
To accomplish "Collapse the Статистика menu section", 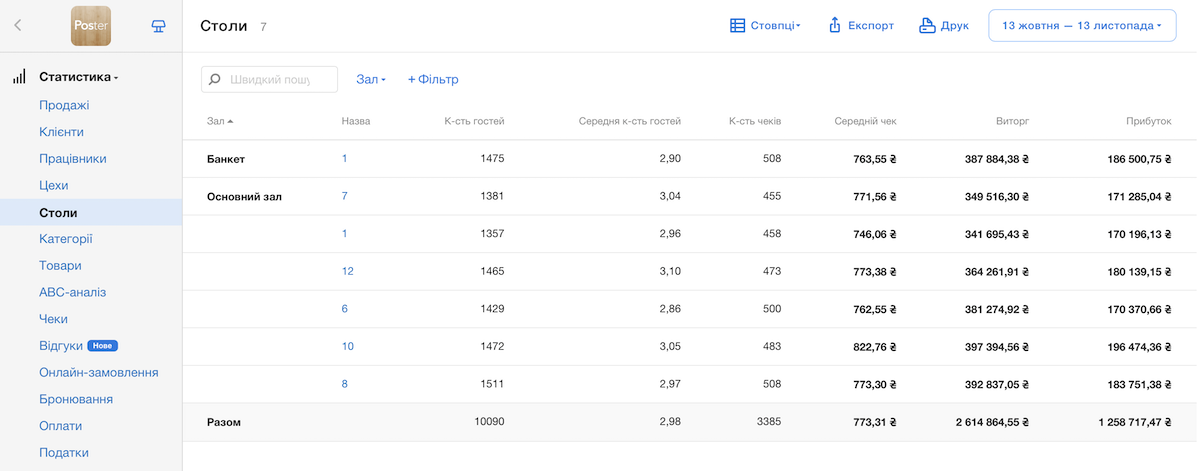I will [78, 77].
